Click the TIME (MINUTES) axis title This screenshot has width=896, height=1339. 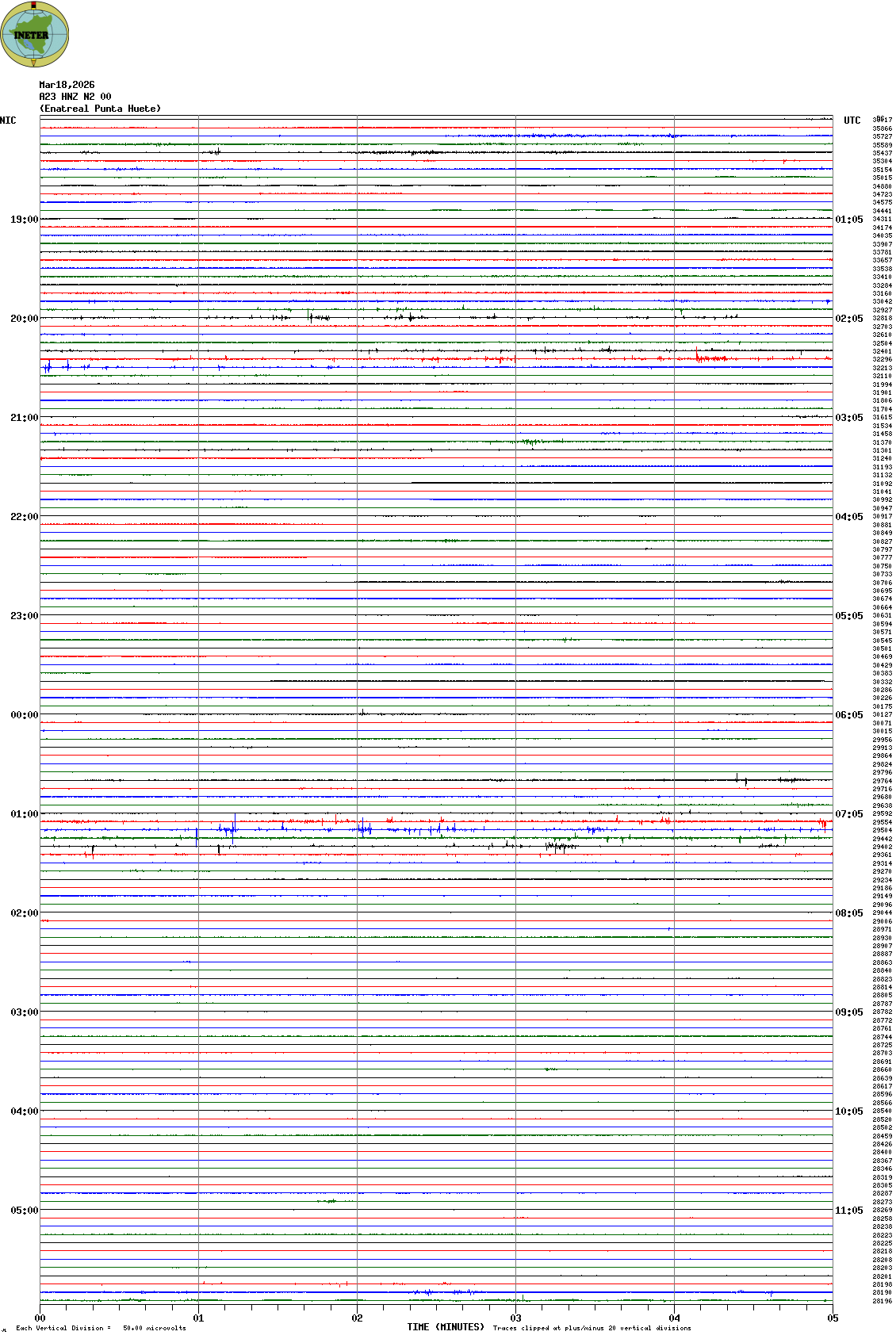(x=446, y=1327)
